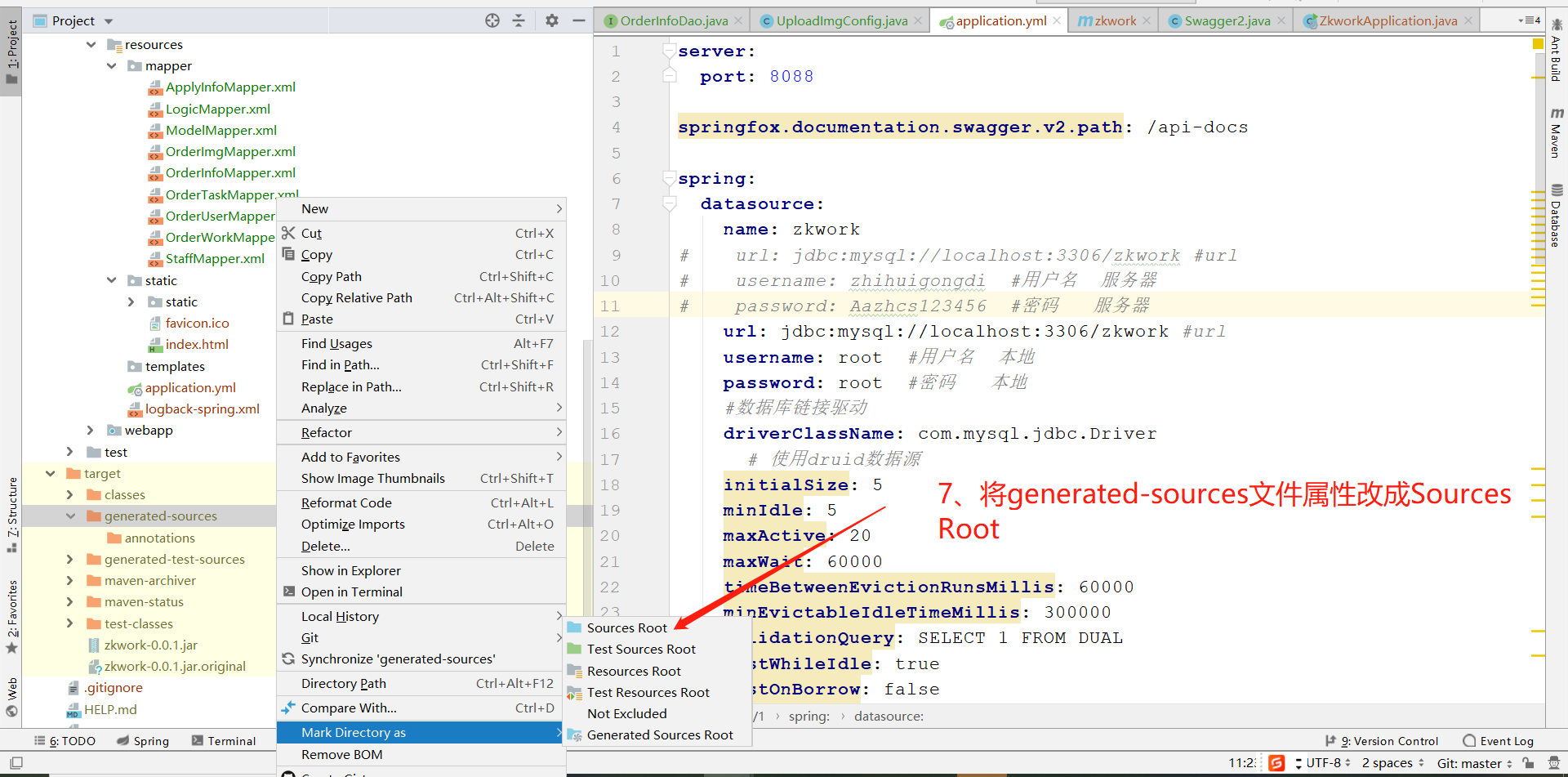Click the locate/scroll-from-source target icon
Viewport: 1568px width, 777px height.
pos(492,20)
